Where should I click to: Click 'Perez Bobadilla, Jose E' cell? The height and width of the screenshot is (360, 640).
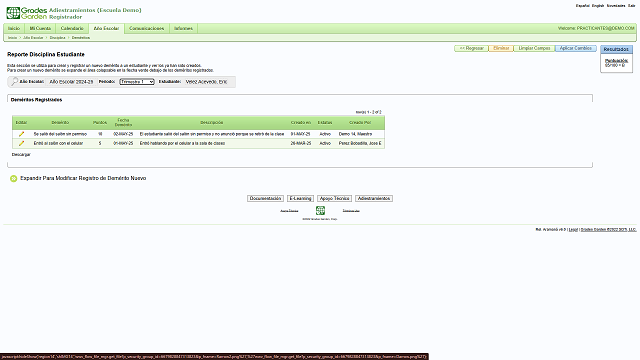(x=360, y=143)
